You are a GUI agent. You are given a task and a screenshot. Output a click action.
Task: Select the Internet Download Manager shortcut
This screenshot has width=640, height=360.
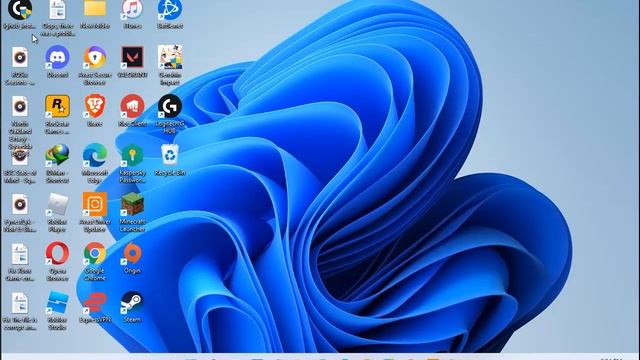click(57, 163)
